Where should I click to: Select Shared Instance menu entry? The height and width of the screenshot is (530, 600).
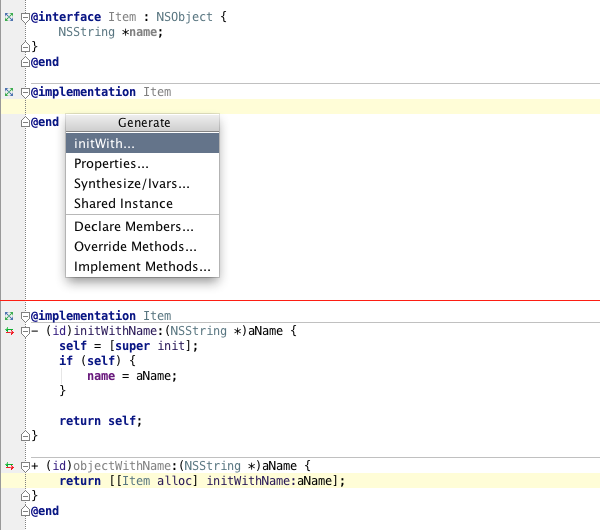(142, 204)
